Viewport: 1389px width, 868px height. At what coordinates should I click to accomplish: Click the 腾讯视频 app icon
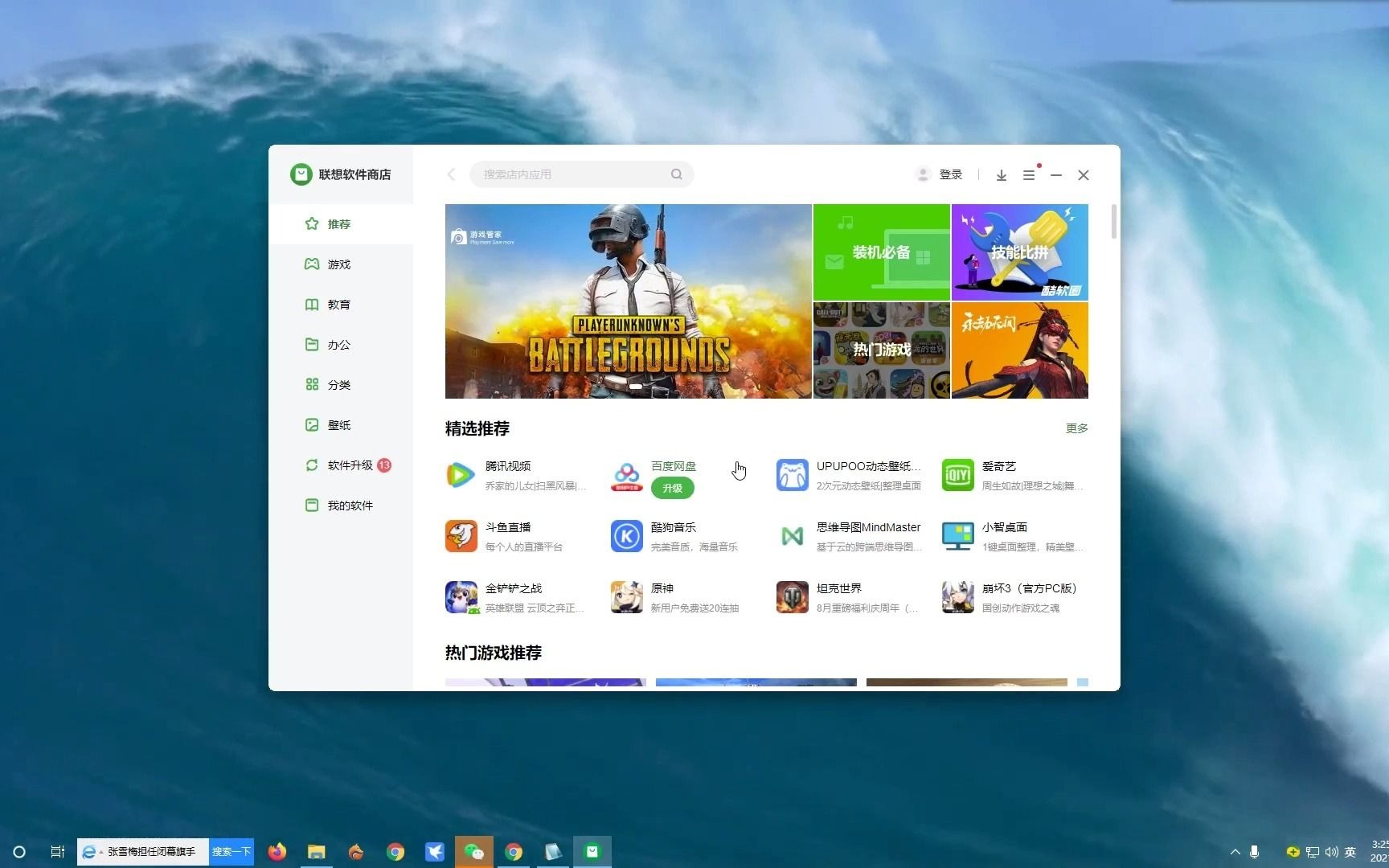pos(461,475)
